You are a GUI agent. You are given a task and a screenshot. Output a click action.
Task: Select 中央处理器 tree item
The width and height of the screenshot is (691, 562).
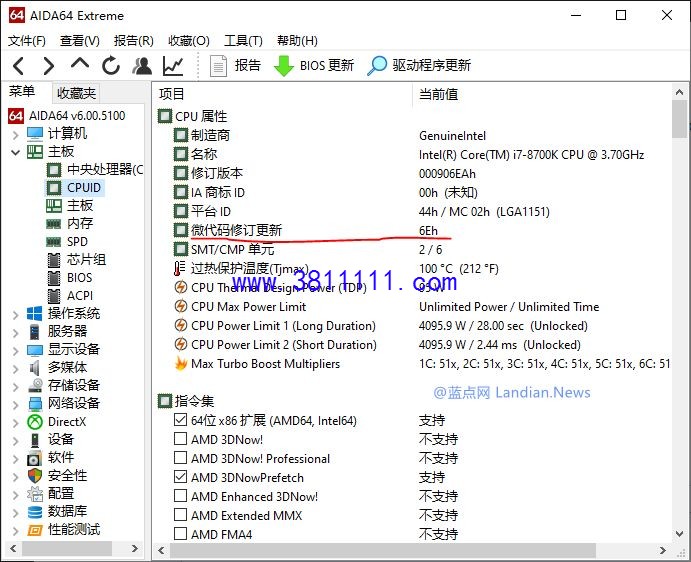click(x=95, y=170)
